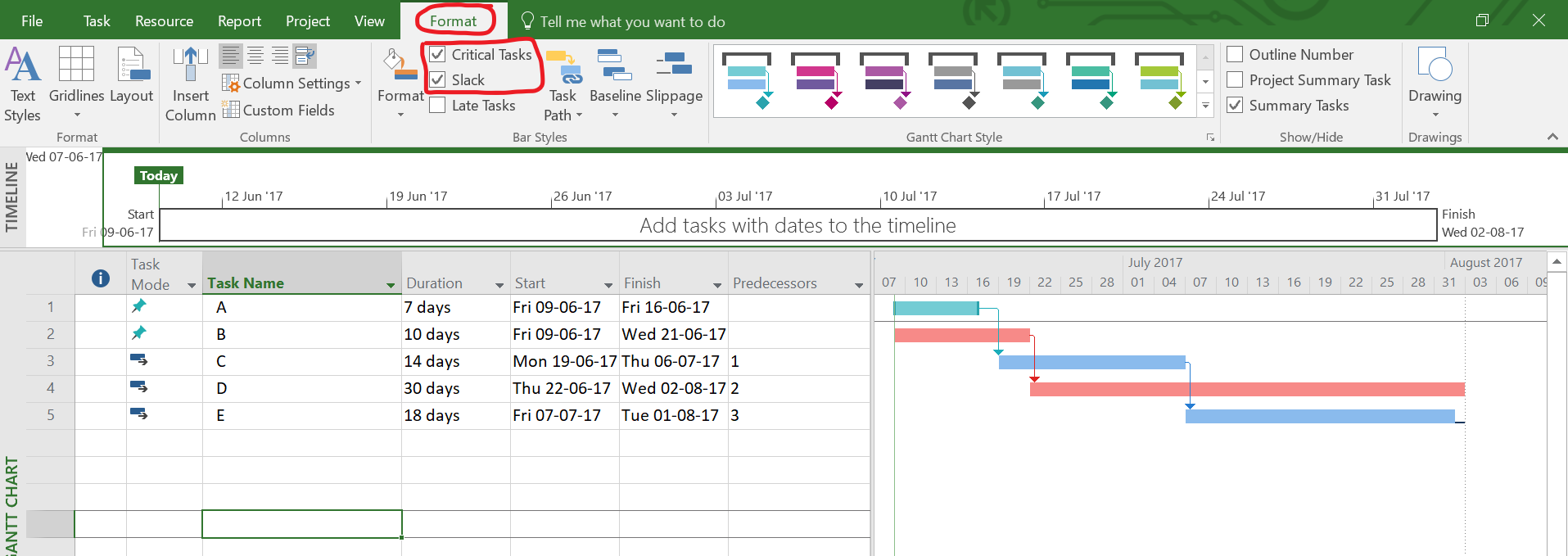Open the Task Name column filter dropdown
The image size is (1568, 556).
391,285
